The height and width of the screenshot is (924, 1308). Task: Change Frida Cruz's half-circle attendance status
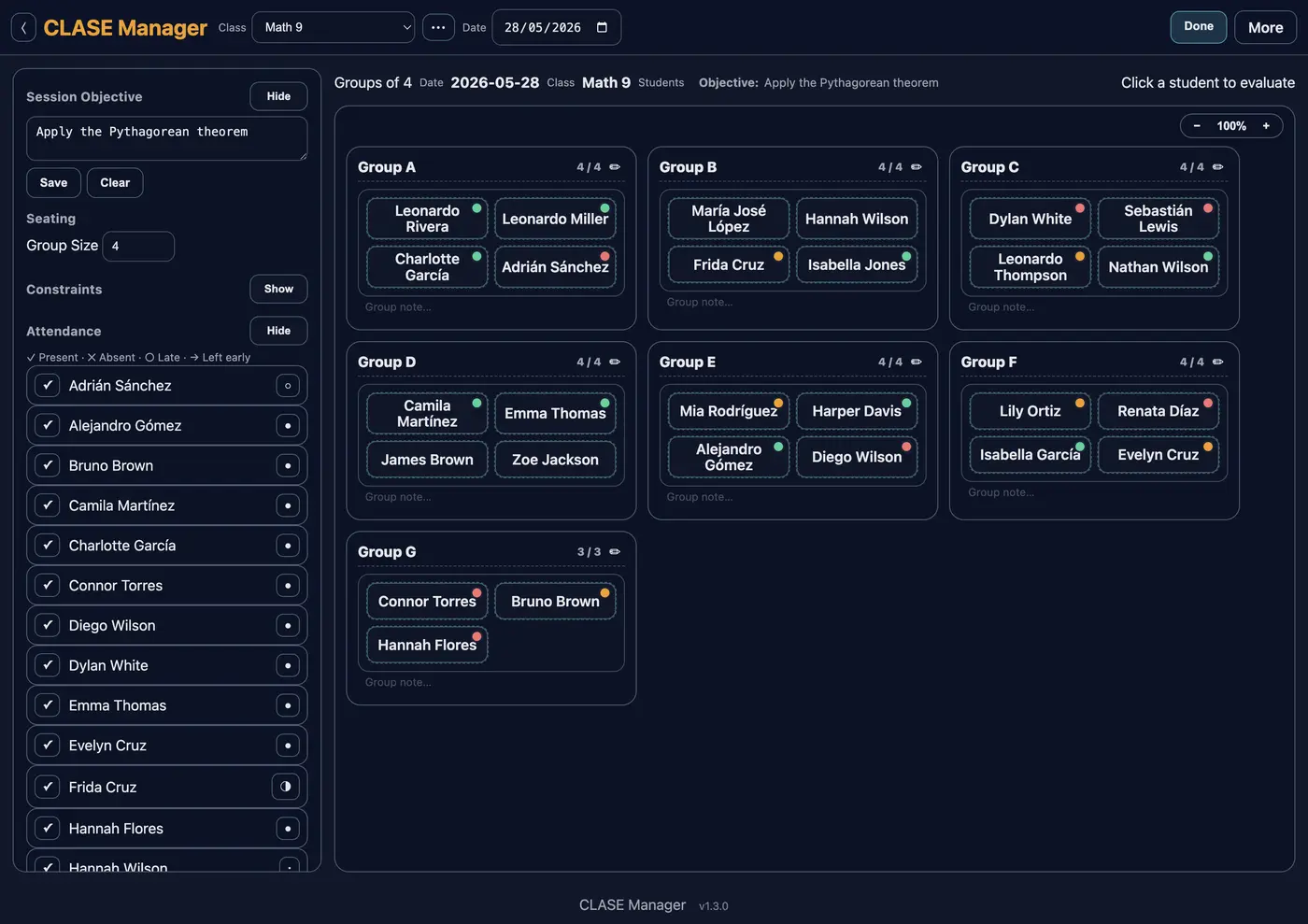pos(286,787)
